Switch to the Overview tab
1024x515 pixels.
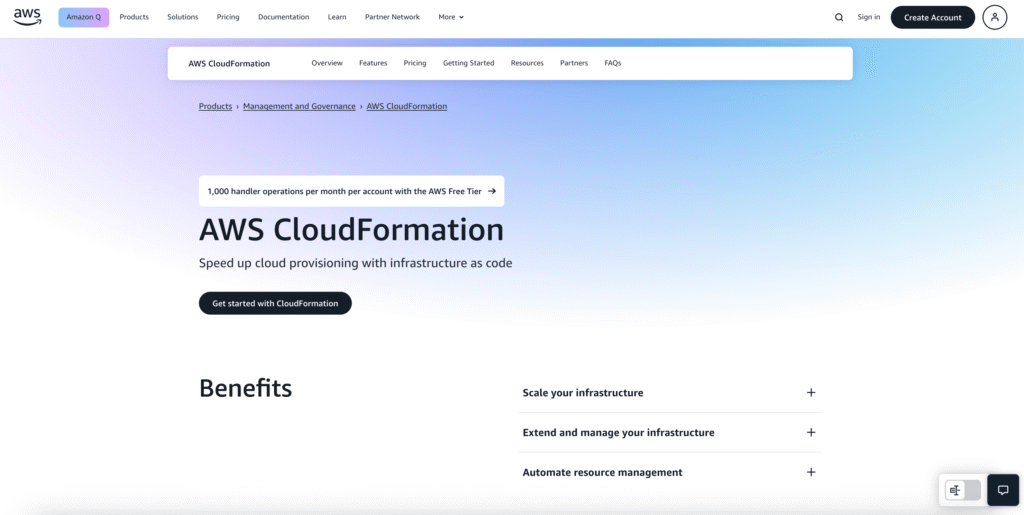click(327, 63)
